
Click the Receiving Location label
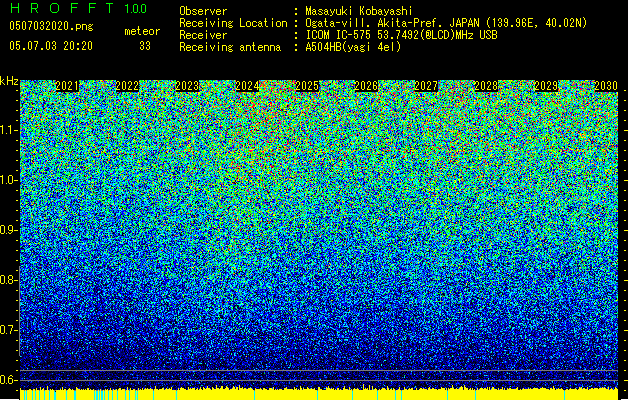[233, 23]
